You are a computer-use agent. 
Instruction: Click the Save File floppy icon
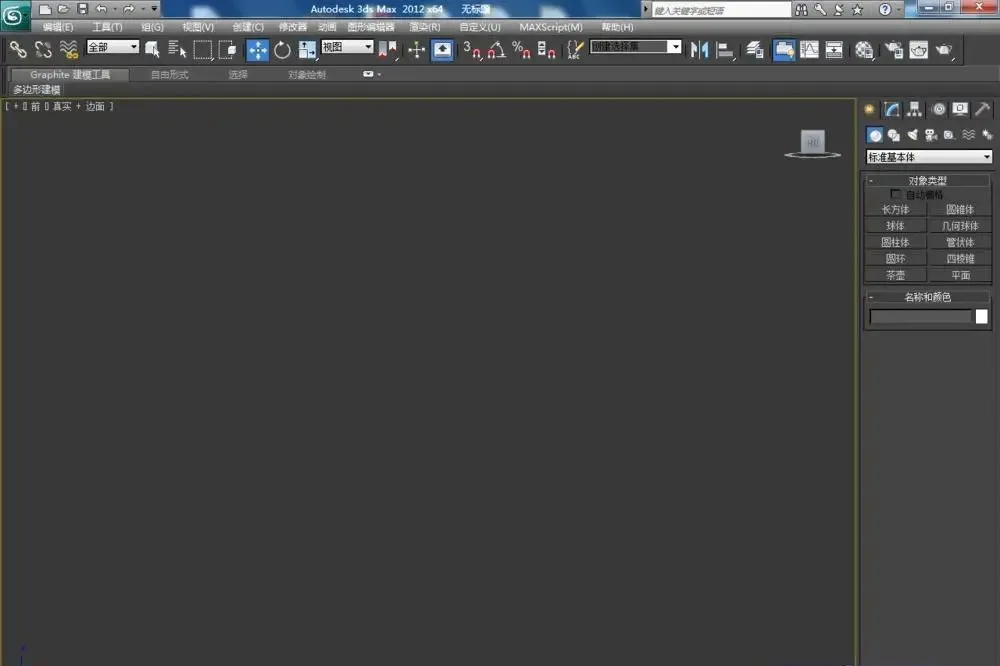click(x=82, y=9)
